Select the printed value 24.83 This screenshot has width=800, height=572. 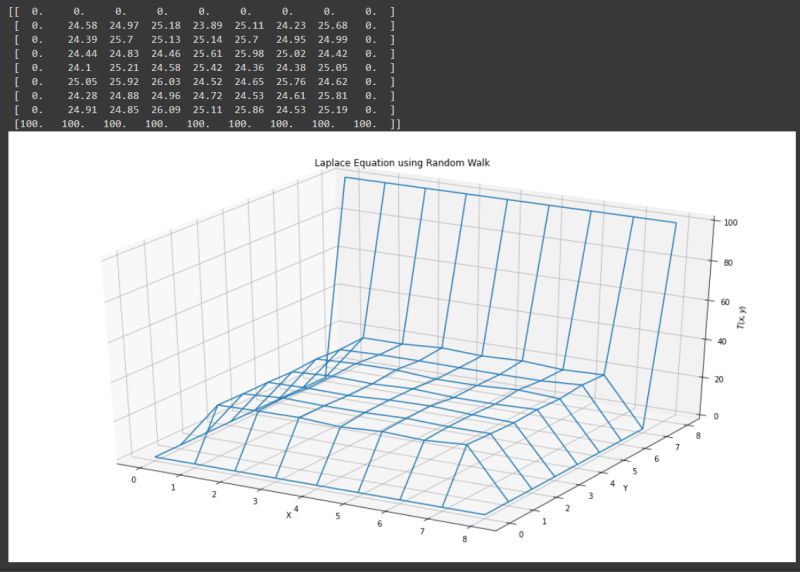point(124,54)
